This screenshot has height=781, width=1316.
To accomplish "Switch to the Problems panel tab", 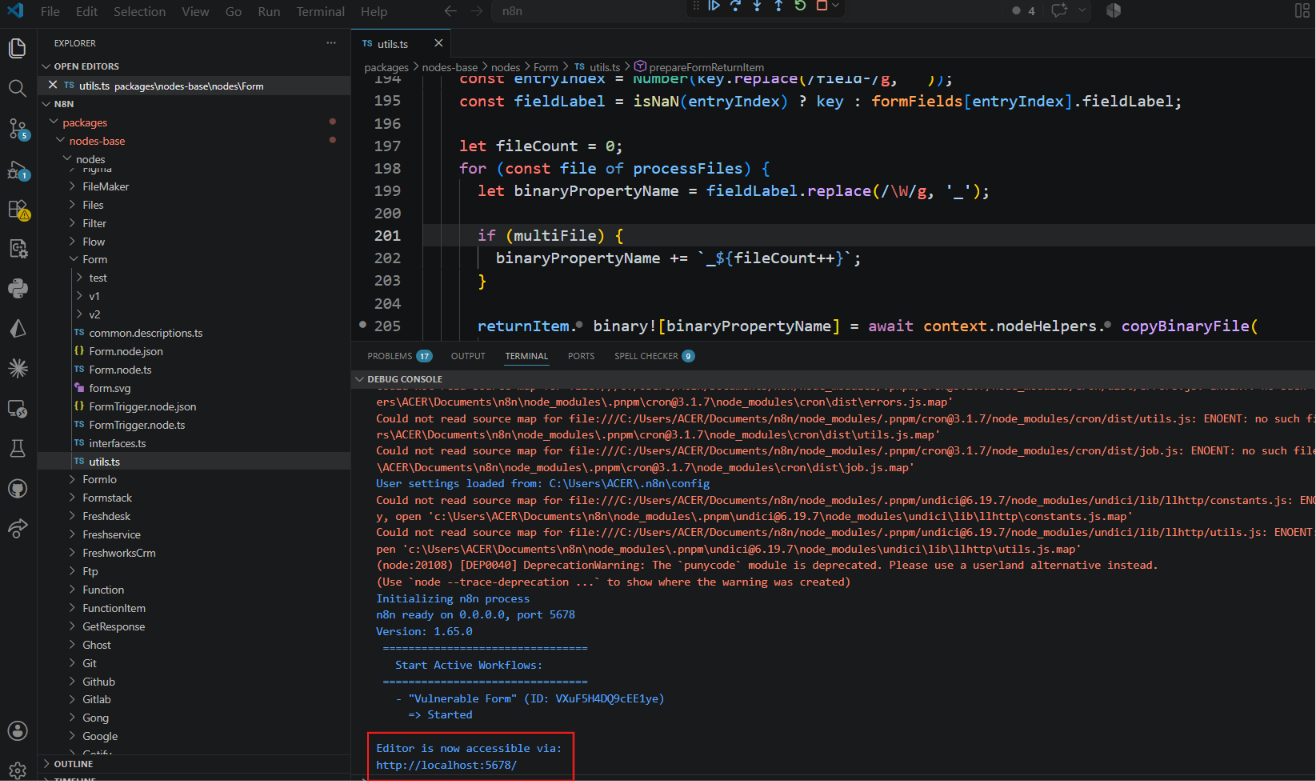I will point(399,356).
